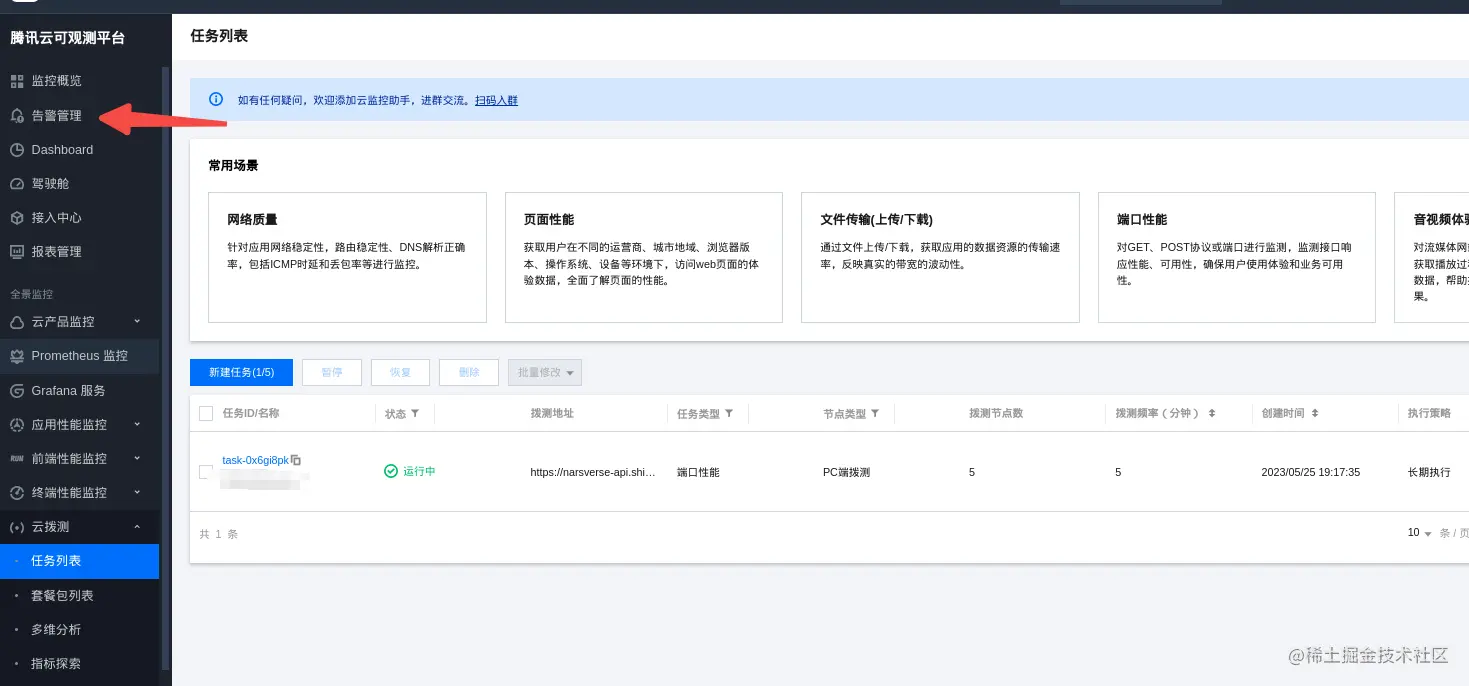1469x686 pixels.
Task: Click the sidebar vertical scrollbar
Action: [x=165, y=370]
